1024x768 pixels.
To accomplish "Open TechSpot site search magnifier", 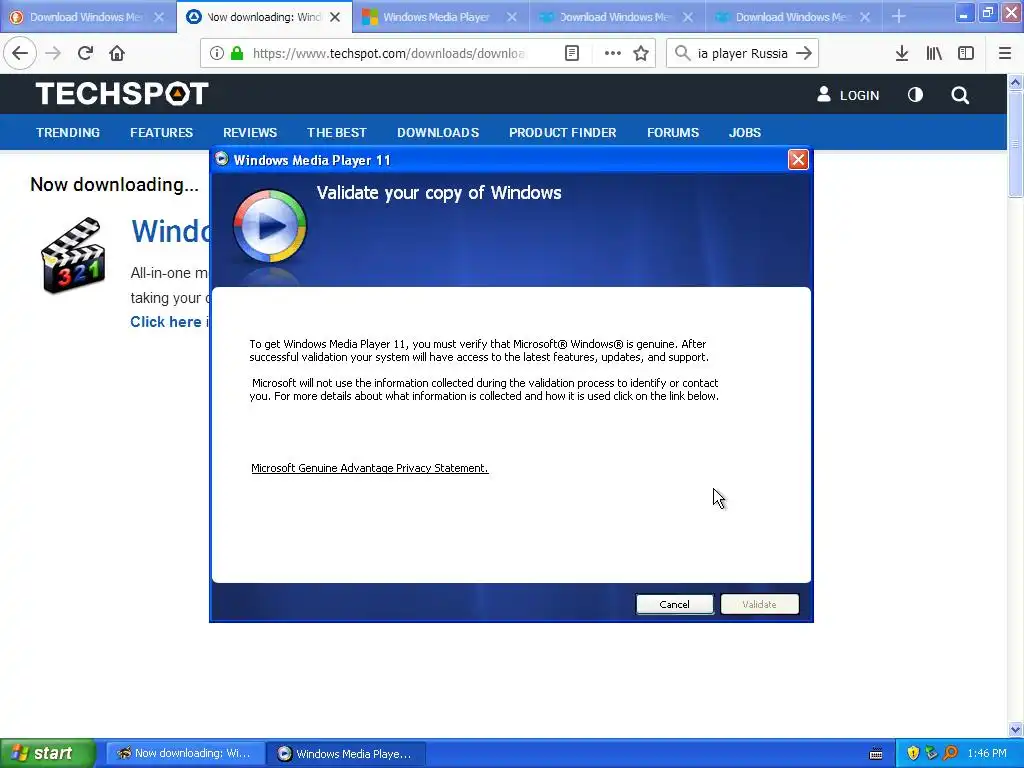I will [960, 95].
